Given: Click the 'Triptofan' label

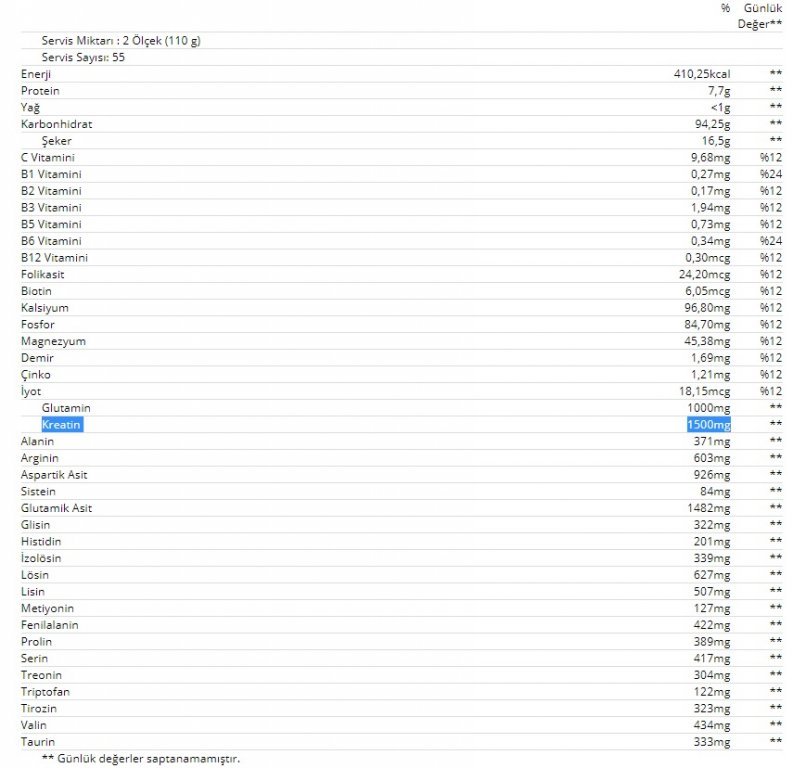Looking at the screenshot, I should click(45, 692).
